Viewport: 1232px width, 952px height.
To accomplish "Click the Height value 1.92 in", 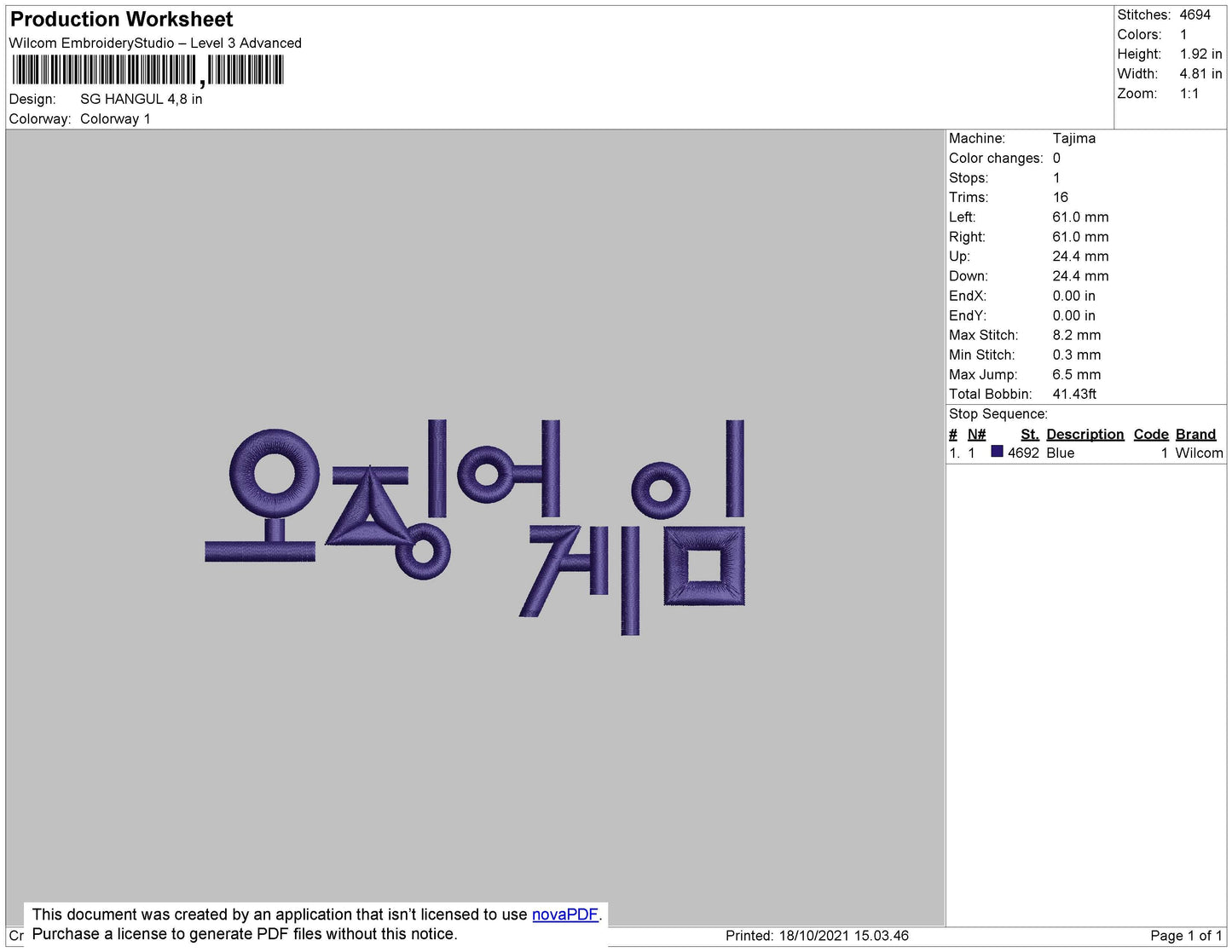I will pyautogui.click(x=1201, y=54).
